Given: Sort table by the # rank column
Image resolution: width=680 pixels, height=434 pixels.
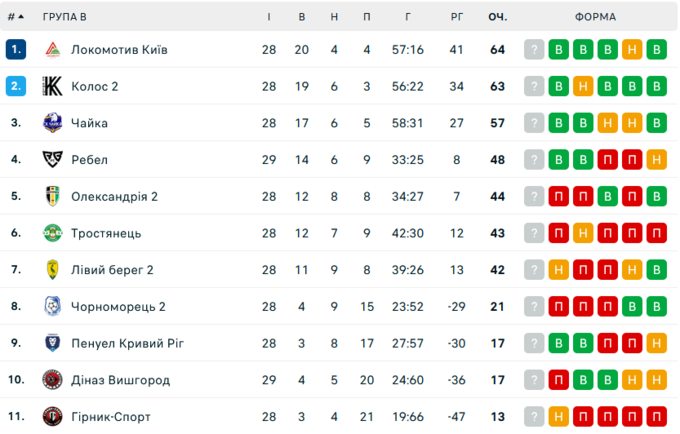Looking at the screenshot, I should [x=16, y=17].
